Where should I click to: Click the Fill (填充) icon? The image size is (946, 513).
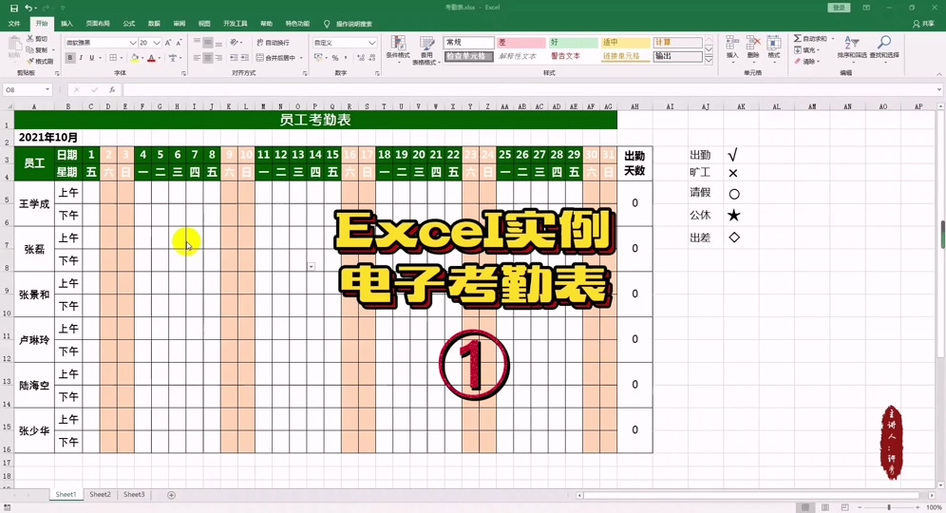click(798, 50)
